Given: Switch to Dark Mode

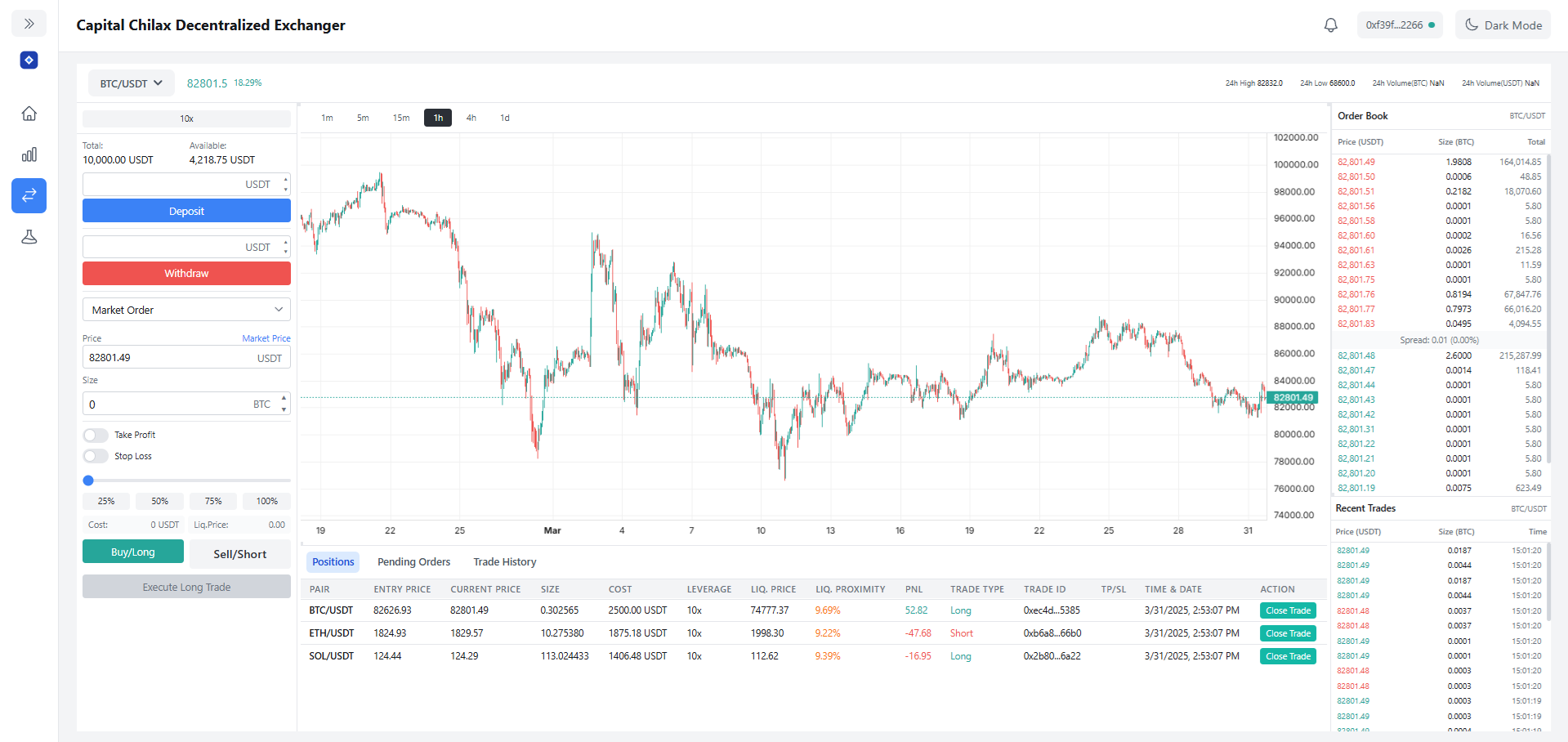Looking at the screenshot, I should coord(1503,25).
